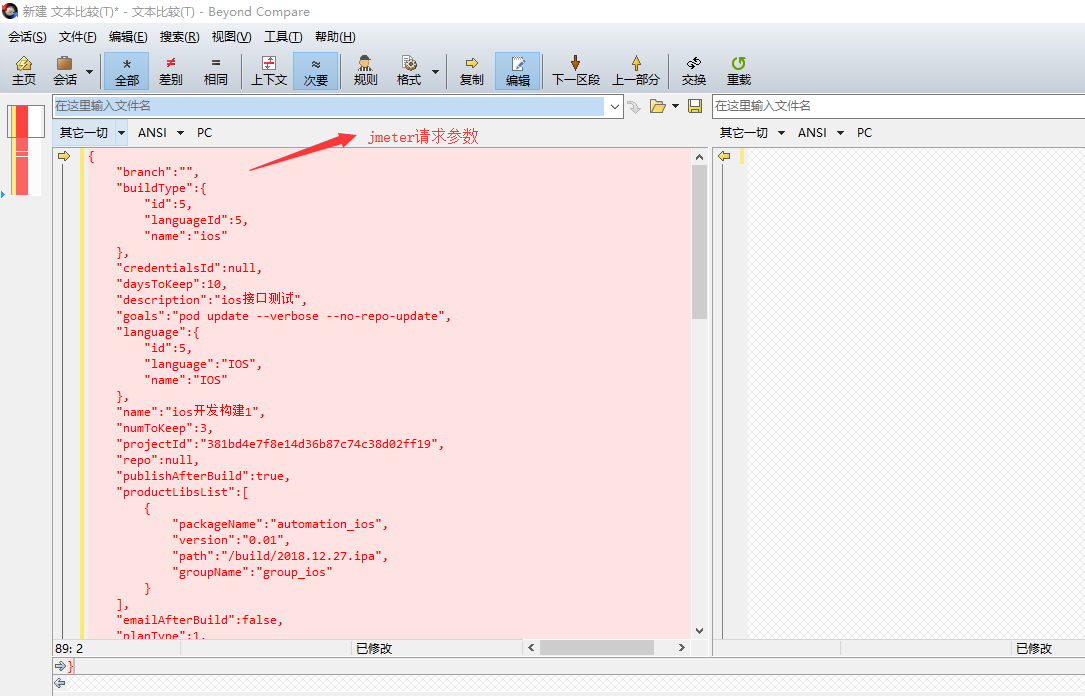
Task: Click the left pane save disk icon
Action: (x=695, y=106)
